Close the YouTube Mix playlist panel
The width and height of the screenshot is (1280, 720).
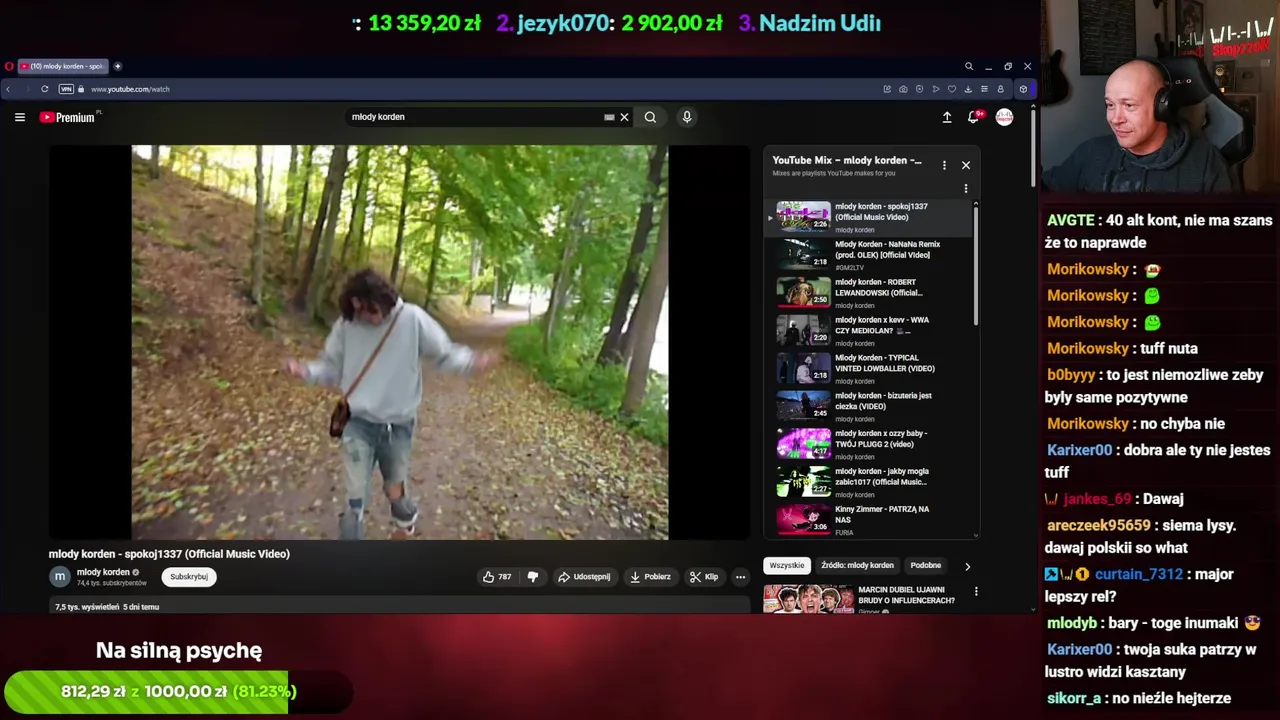pos(966,165)
